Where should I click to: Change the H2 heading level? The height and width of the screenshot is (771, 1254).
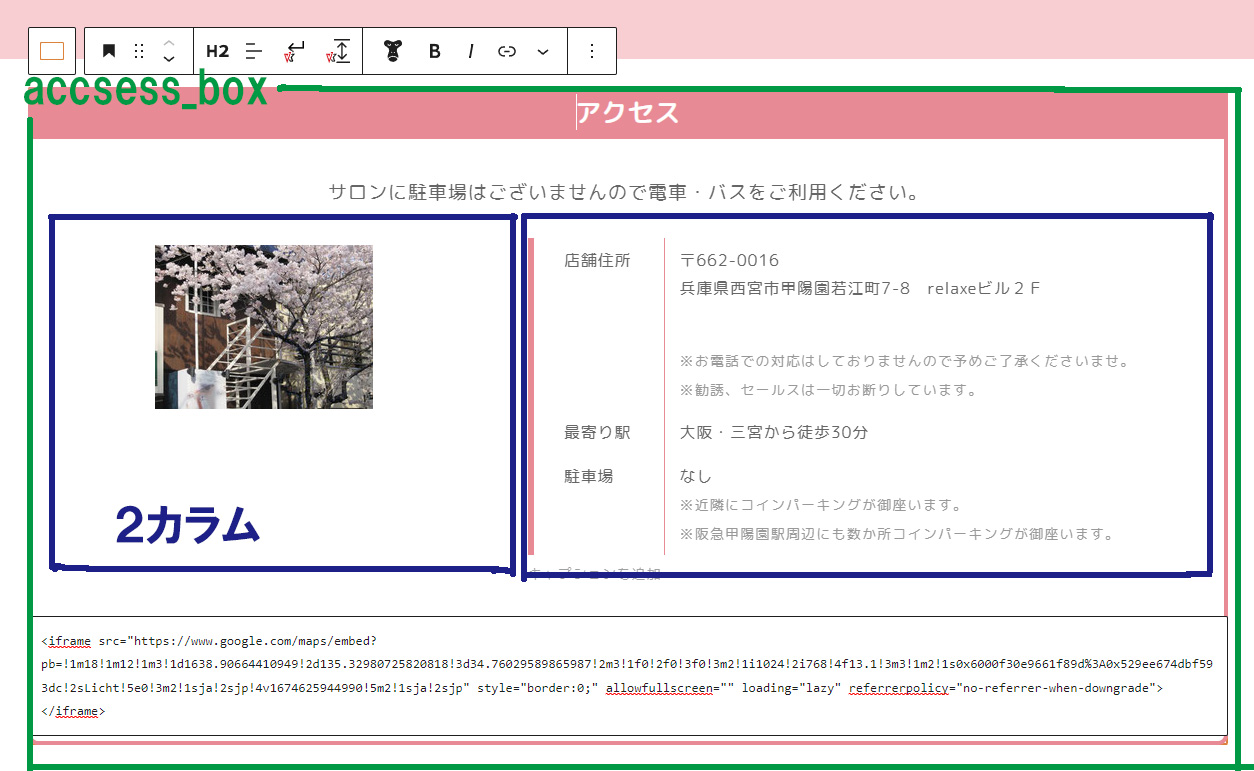(217, 51)
